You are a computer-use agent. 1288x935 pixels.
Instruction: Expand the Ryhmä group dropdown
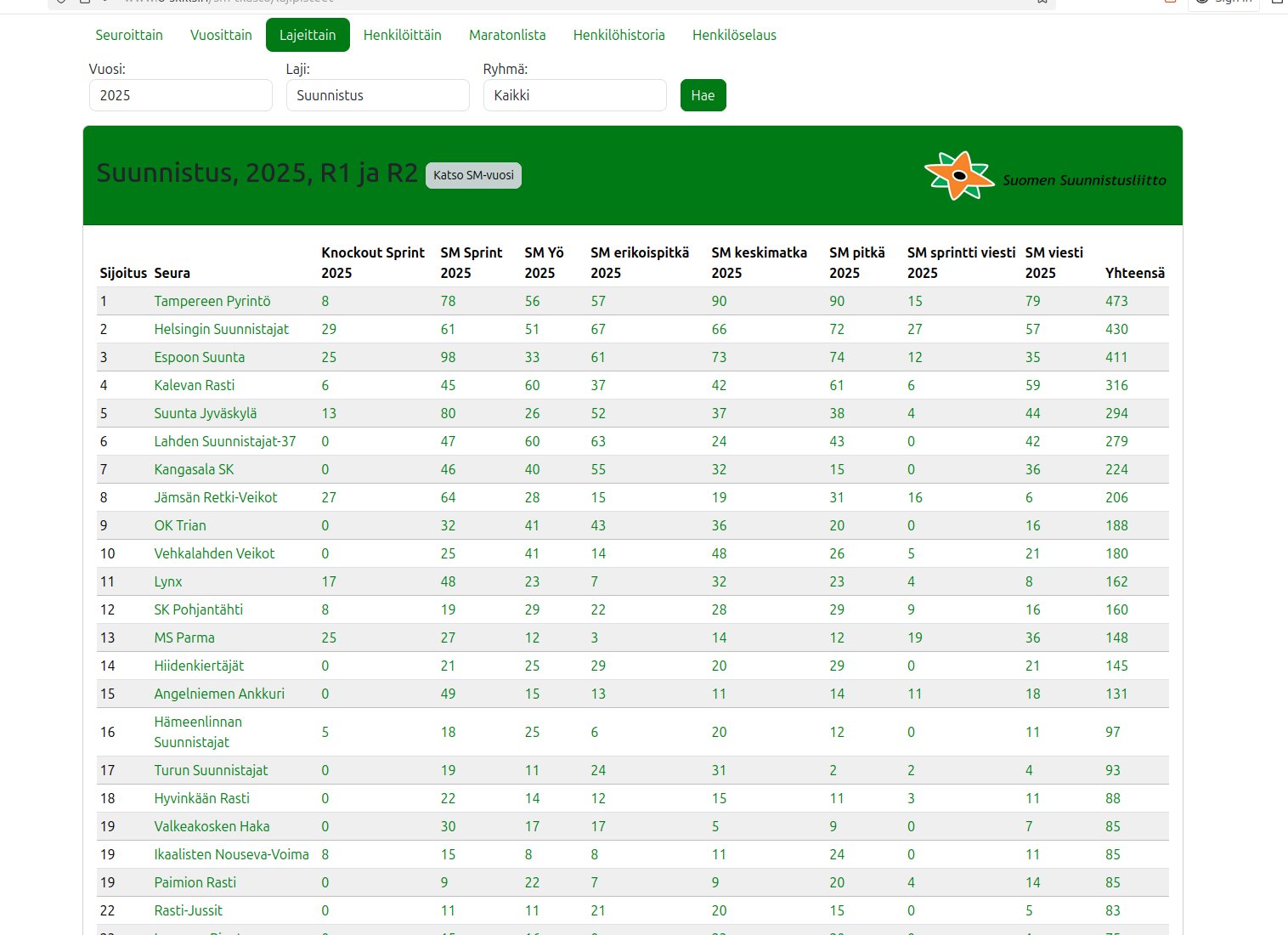pos(574,95)
